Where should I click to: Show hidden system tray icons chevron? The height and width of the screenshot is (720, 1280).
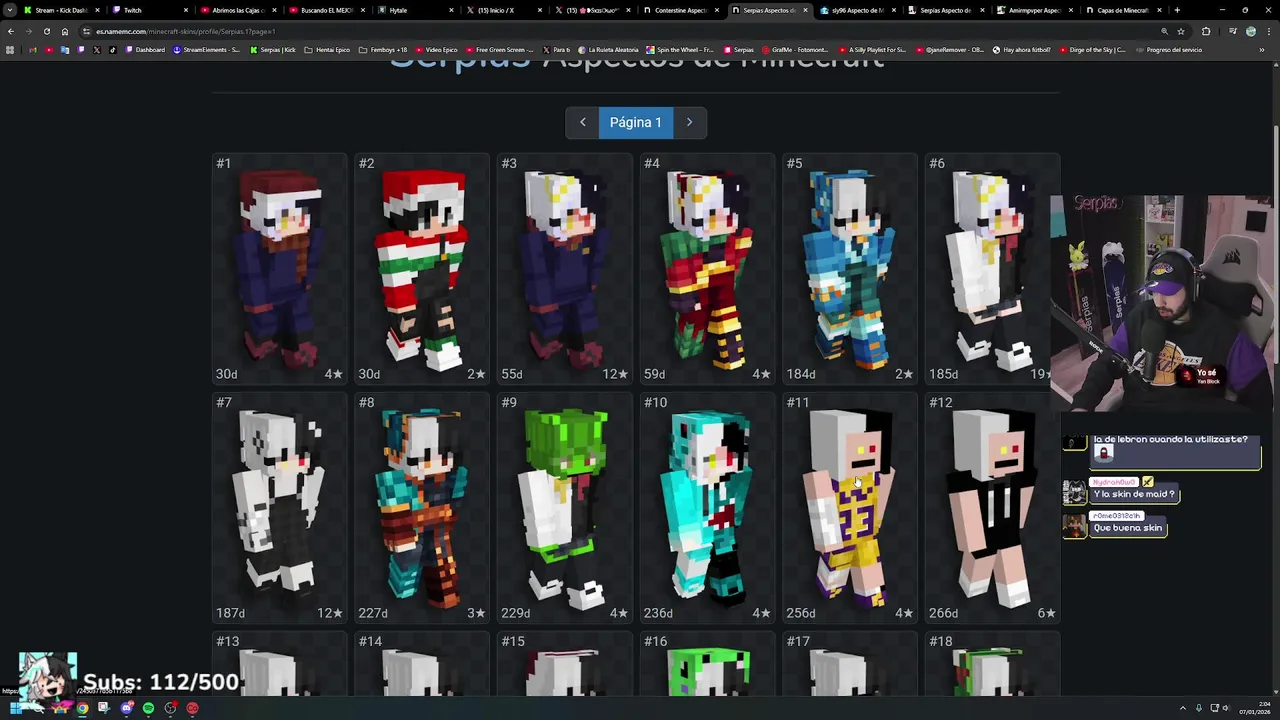[x=1183, y=708]
